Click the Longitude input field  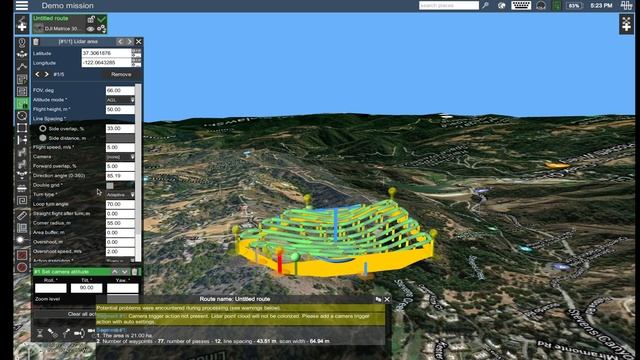[106, 63]
